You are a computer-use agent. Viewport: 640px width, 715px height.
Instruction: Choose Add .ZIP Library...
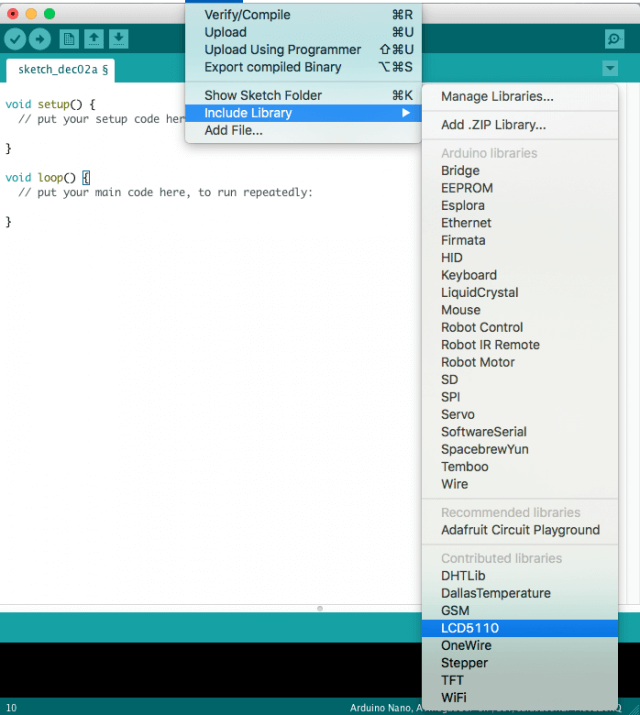520,125
